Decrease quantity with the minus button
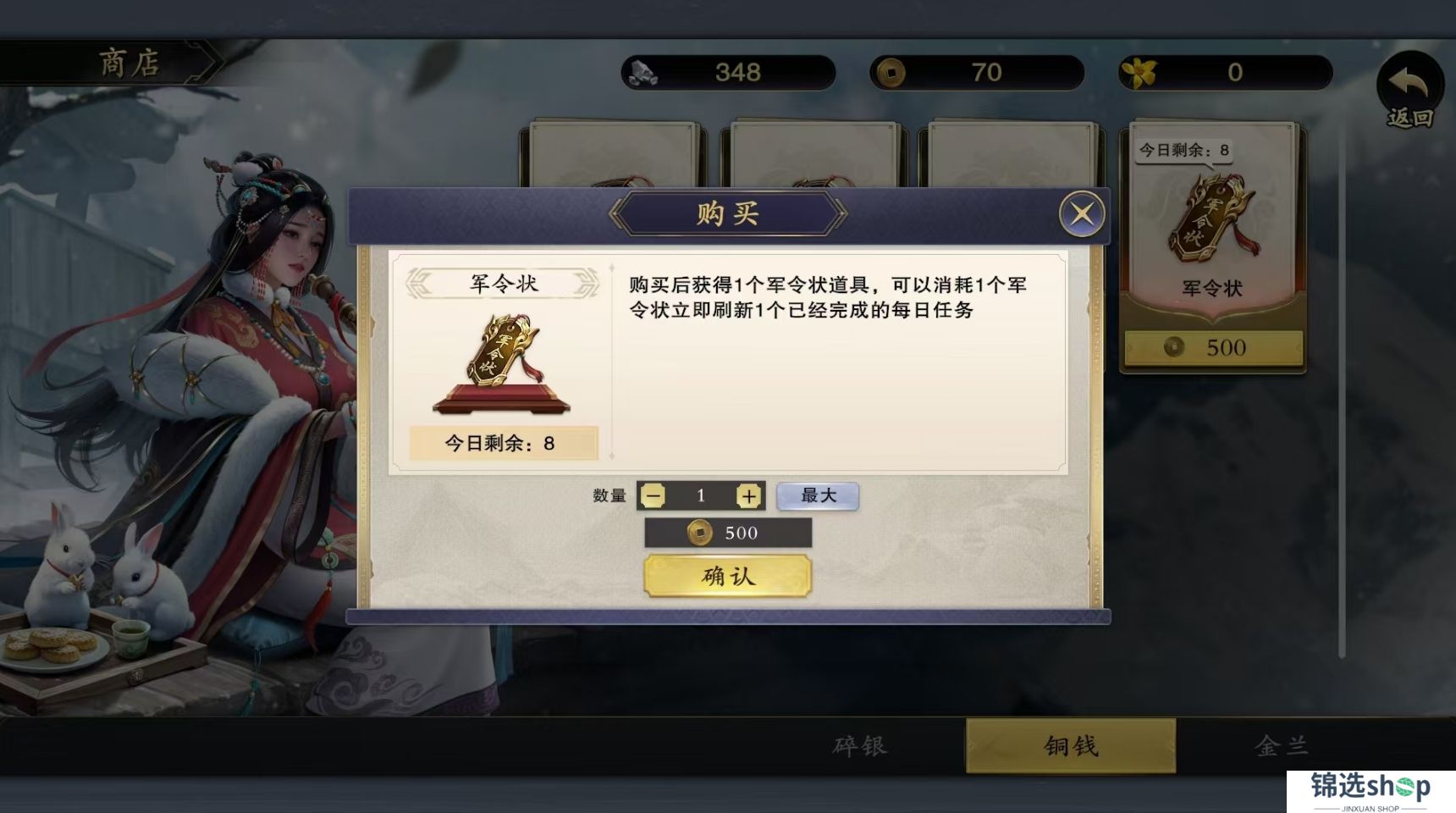The image size is (1456, 813). point(652,495)
